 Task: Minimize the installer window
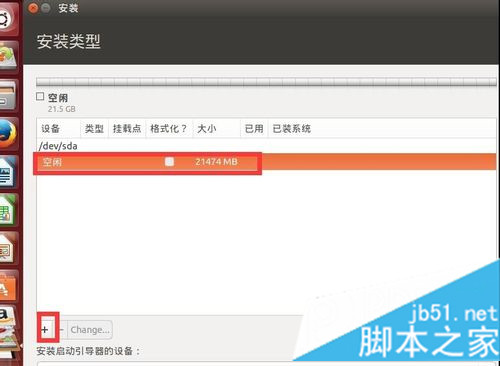click(x=46, y=8)
